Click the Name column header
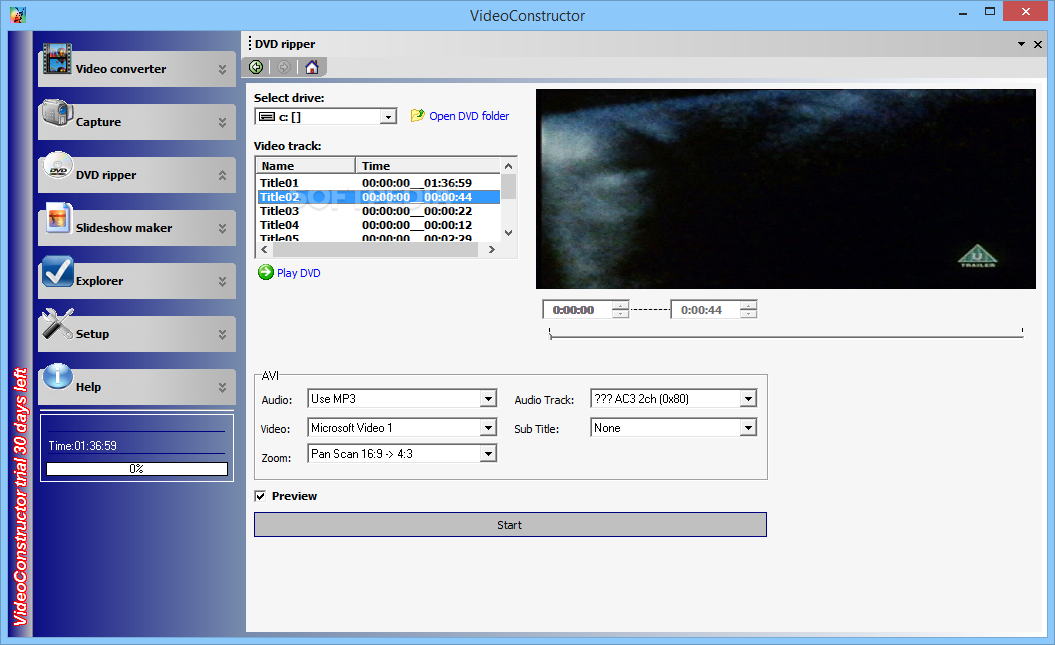Viewport: 1055px width, 645px height. pos(306,165)
